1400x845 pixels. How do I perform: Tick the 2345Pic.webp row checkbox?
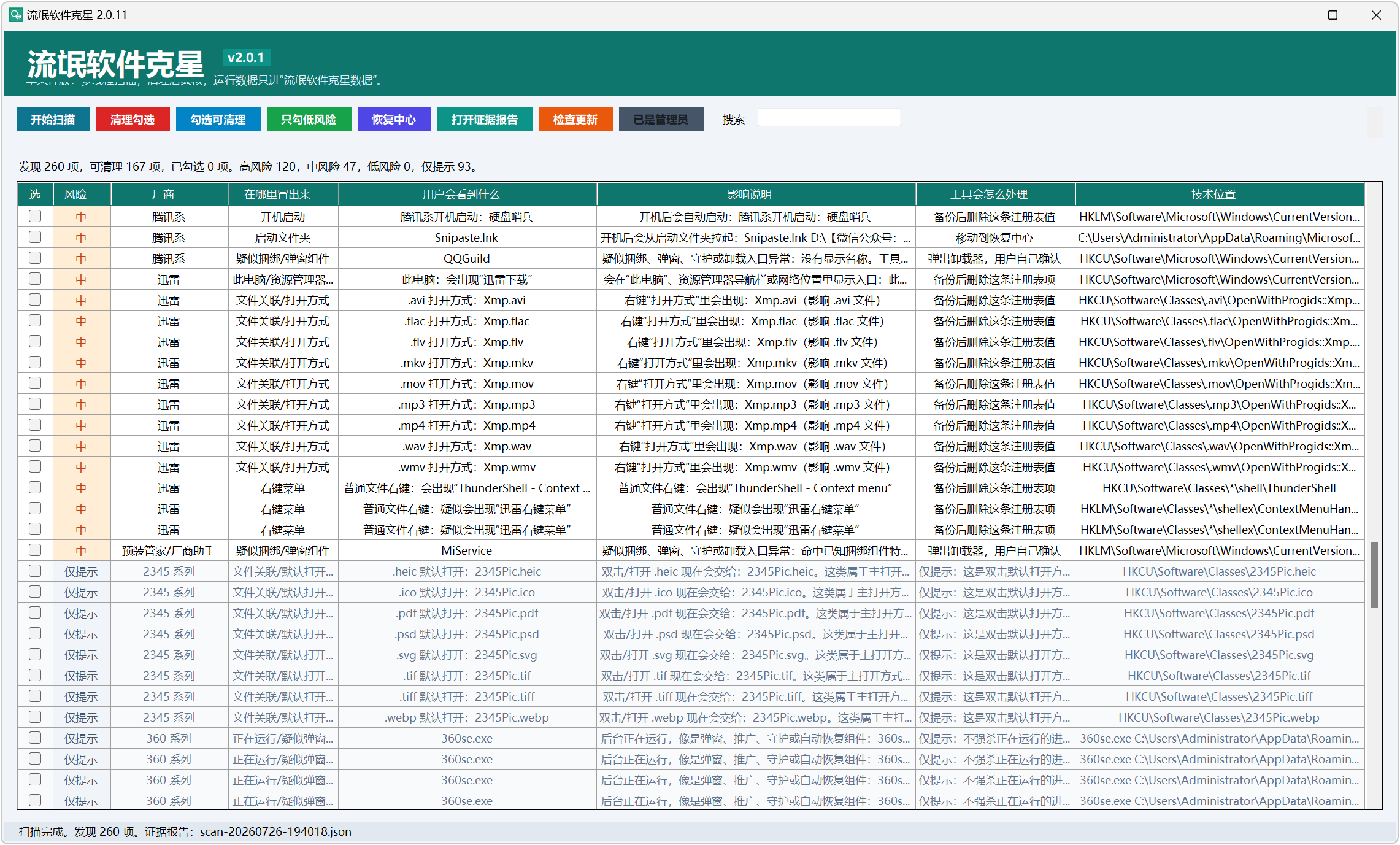(x=35, y=717)
